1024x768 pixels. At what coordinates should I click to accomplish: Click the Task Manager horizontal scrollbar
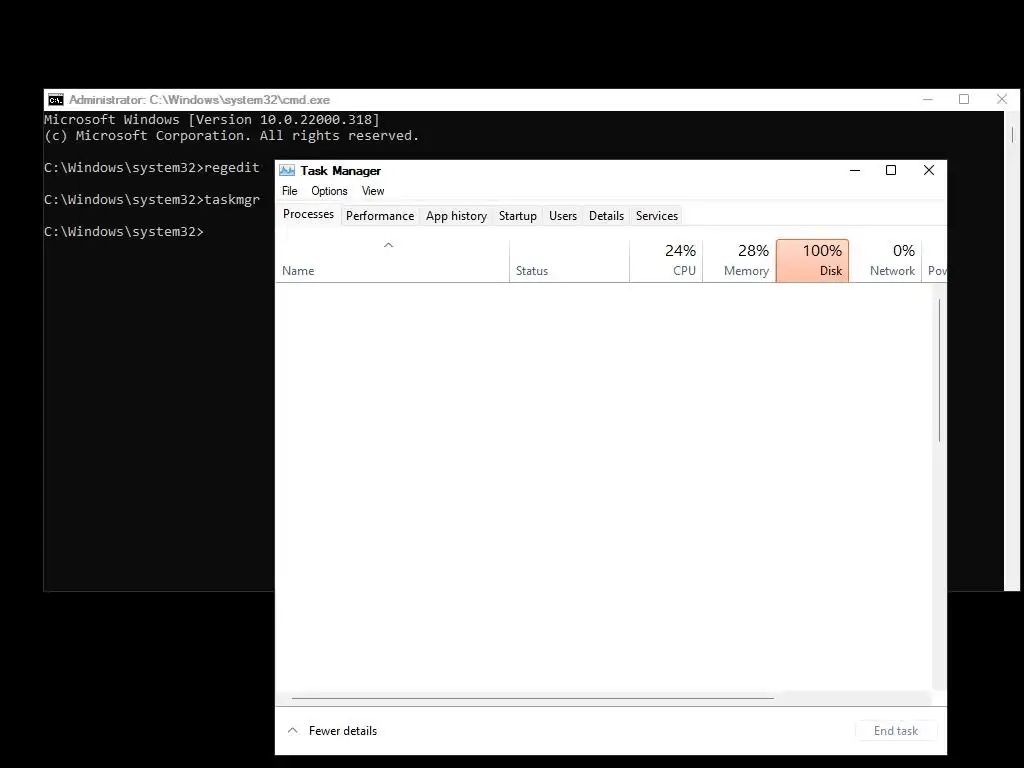click(532, 698)
